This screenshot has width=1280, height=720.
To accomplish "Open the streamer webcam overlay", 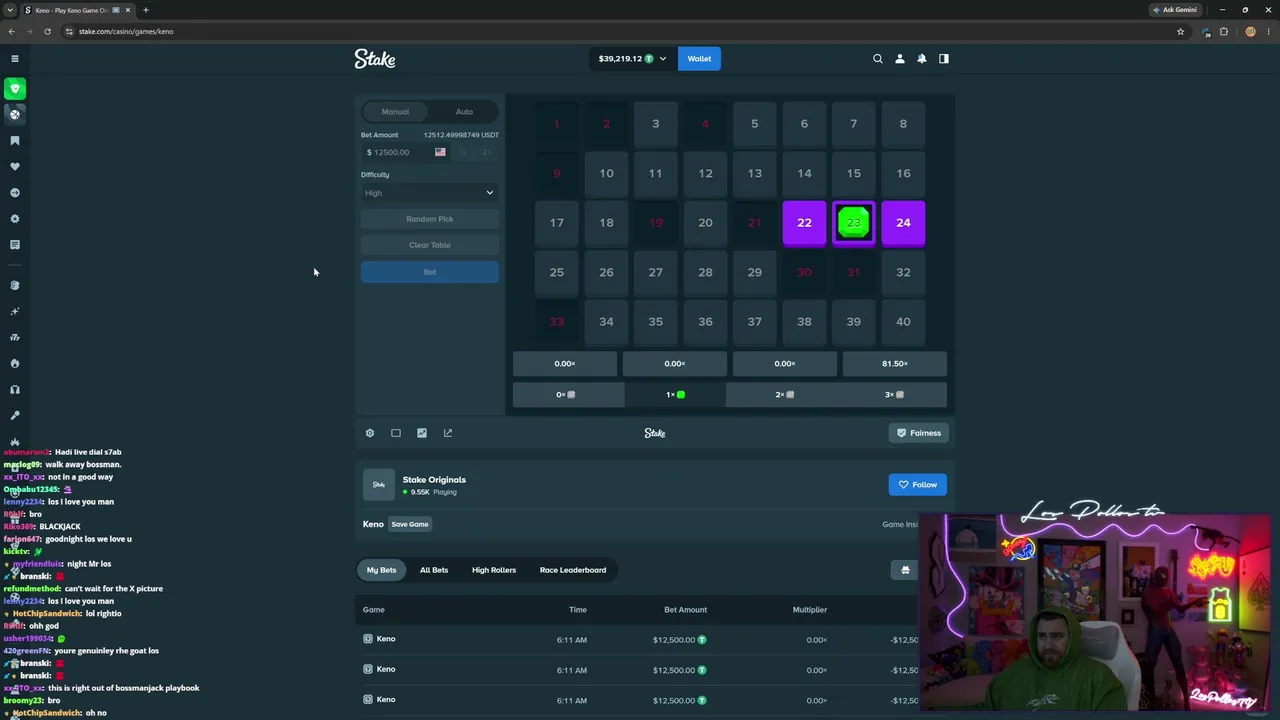I will click(1096, 612).
